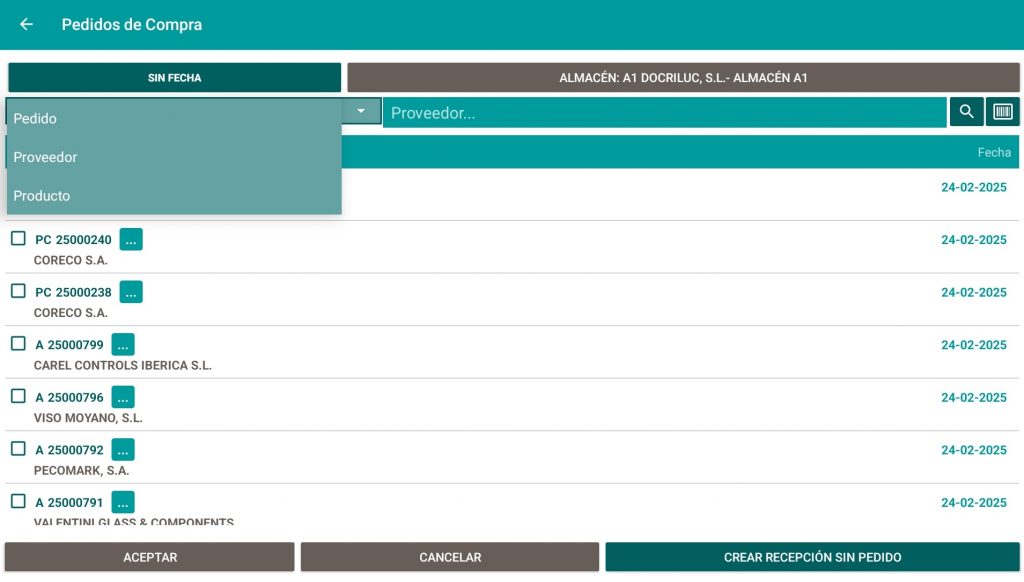Check the box for PC 25000240
1024x582 pixels.
tap(18, 239)
